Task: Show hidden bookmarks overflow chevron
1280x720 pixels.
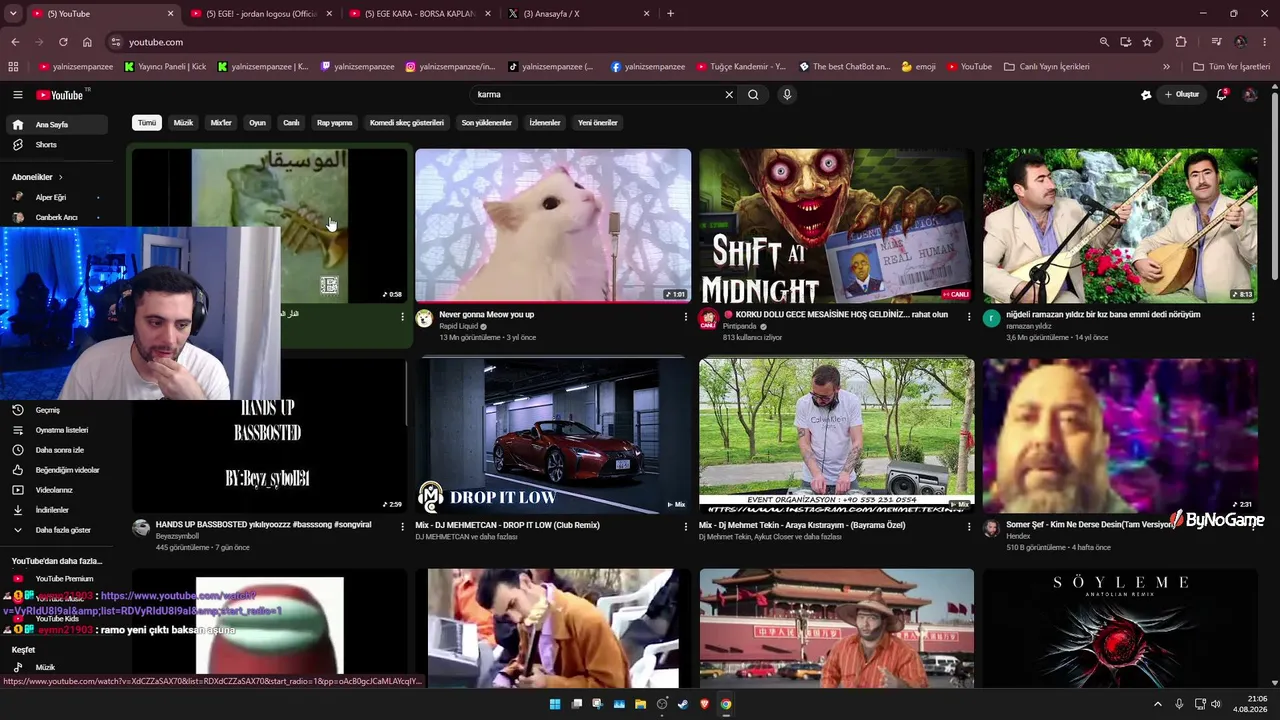Action: click(x=1166, y=67)
